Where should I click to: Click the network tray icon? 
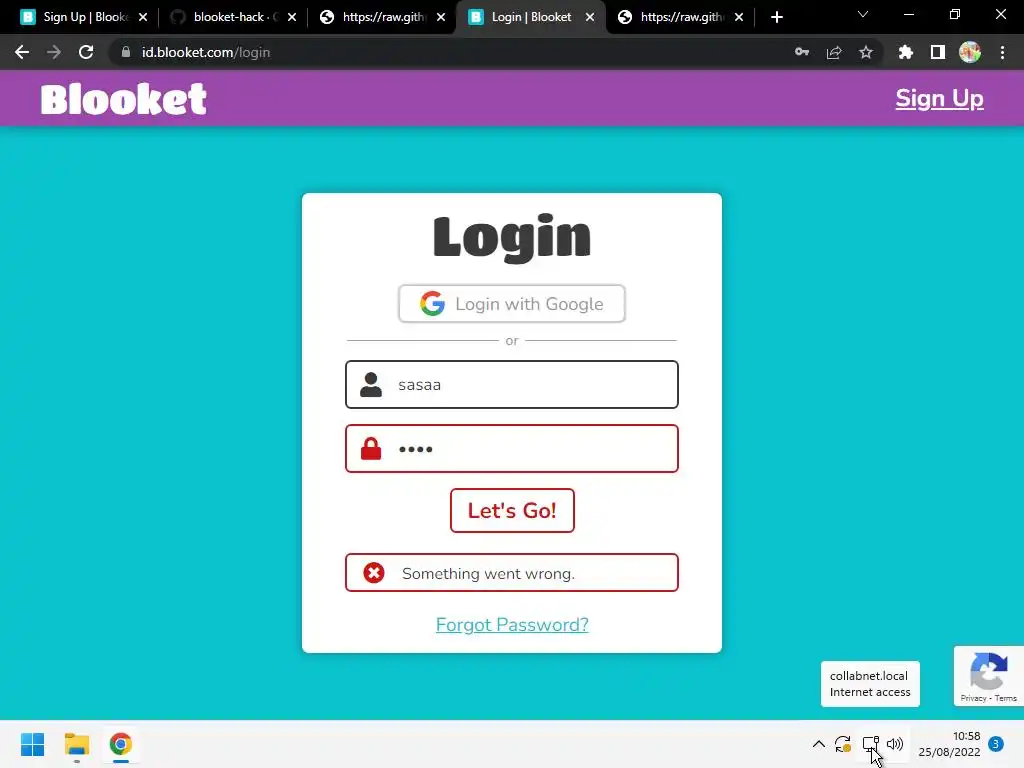[x=871, y=744]
